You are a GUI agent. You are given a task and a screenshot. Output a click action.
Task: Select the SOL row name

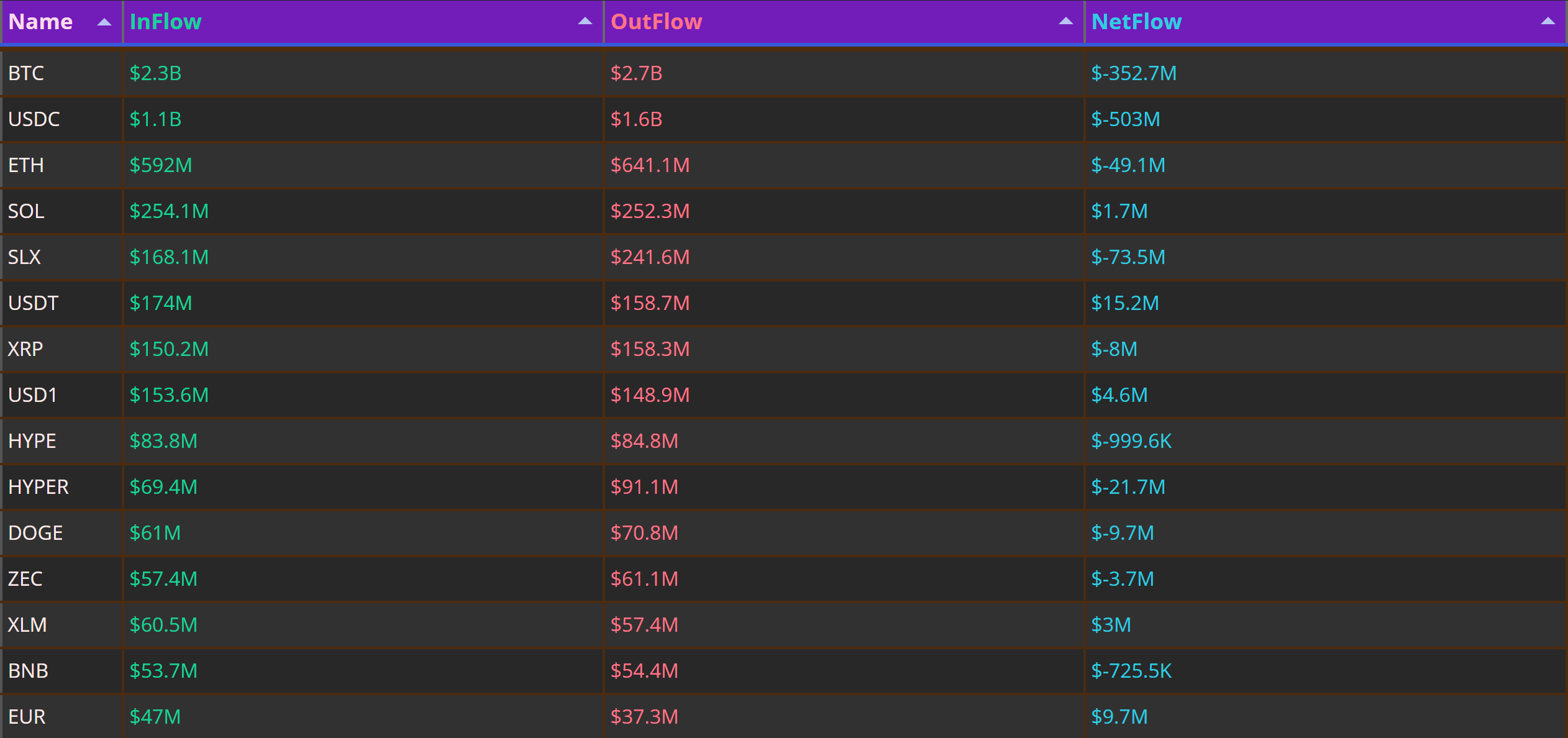26,211
